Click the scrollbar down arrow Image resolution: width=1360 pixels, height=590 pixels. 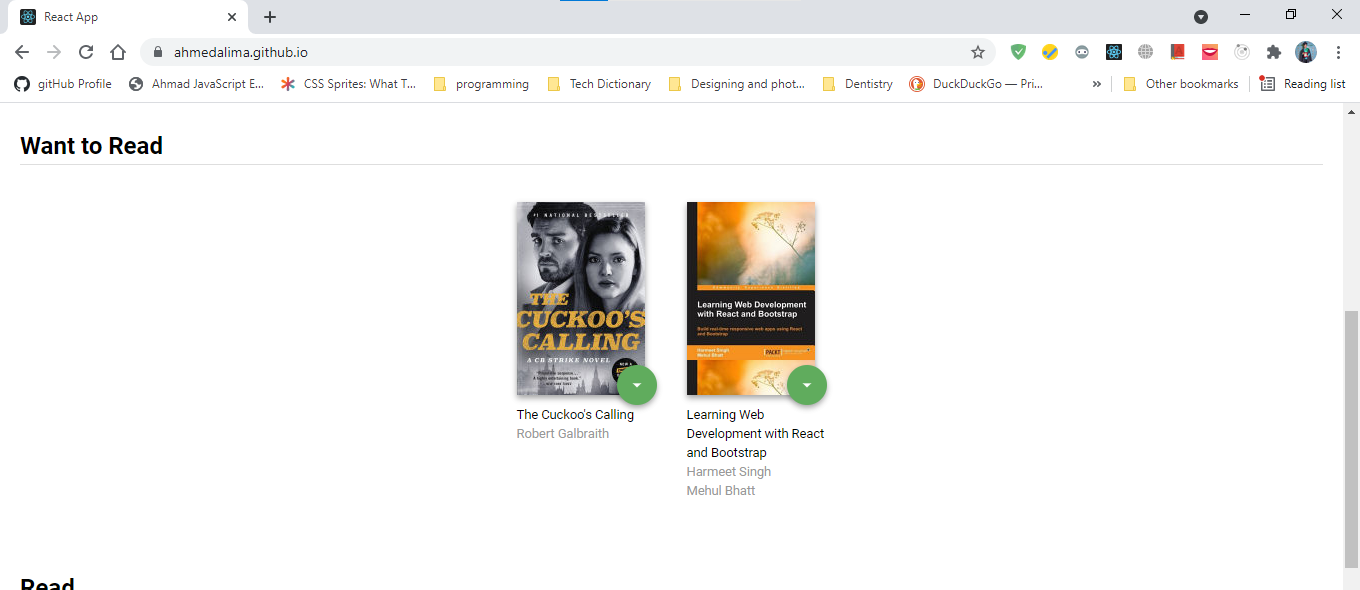(1351, 582)
